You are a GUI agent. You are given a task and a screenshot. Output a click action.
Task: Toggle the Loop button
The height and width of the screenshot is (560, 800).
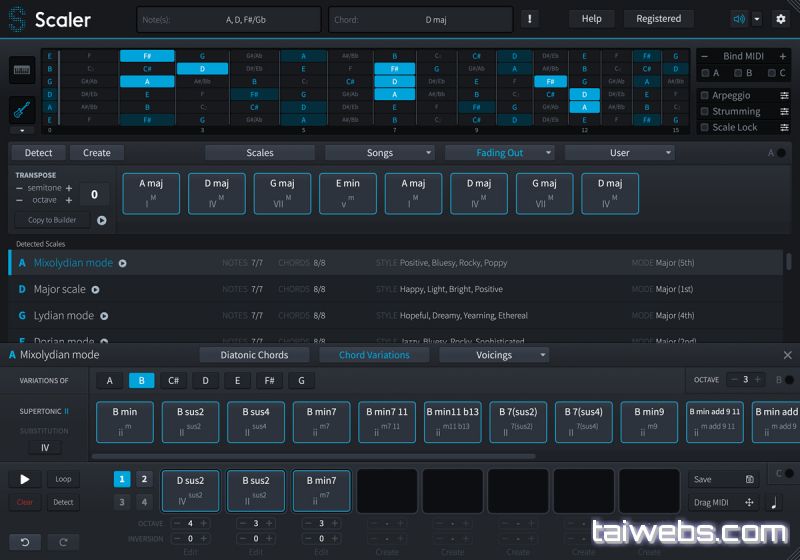(63, 479)
